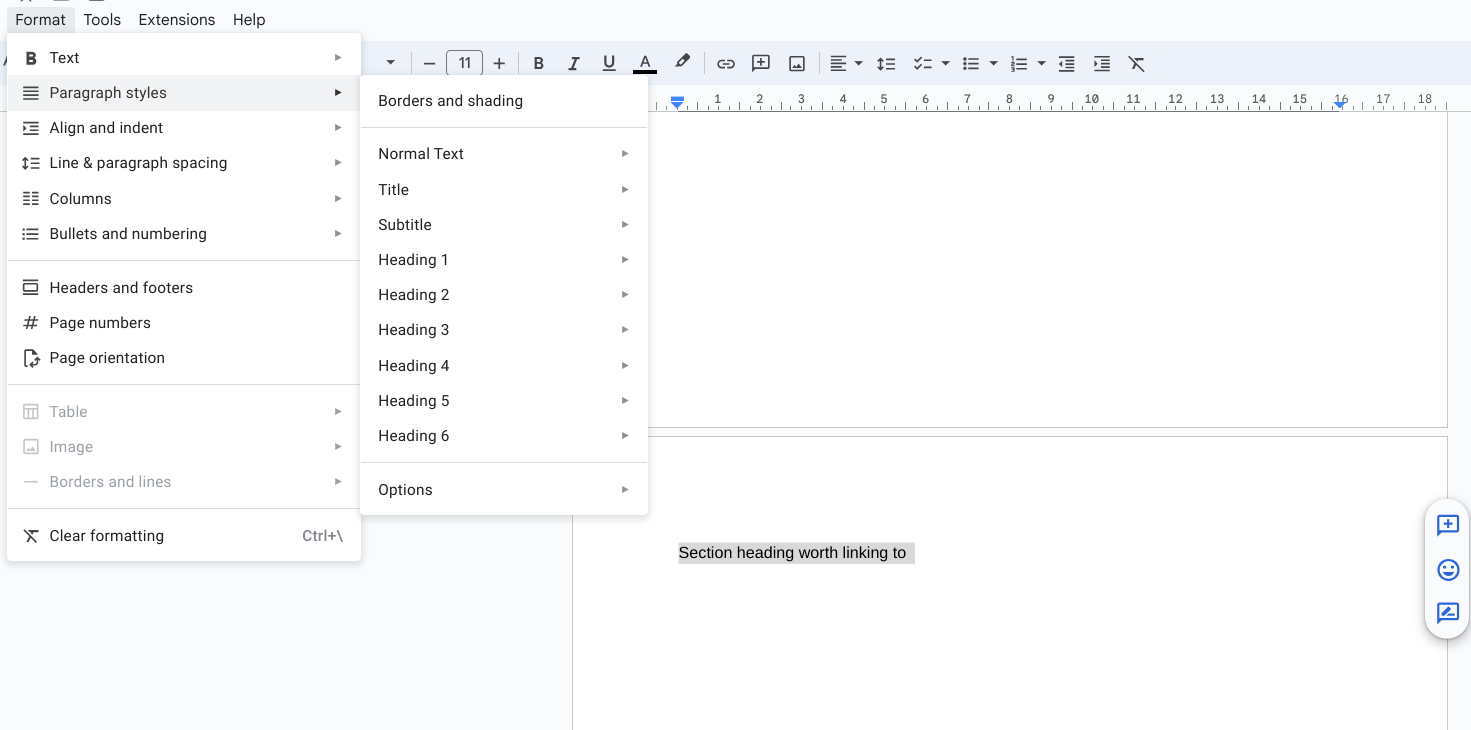Expand the Normal Text style submenu
The width and height of the screenshot is (1471, 730).
tap(504, 154)
